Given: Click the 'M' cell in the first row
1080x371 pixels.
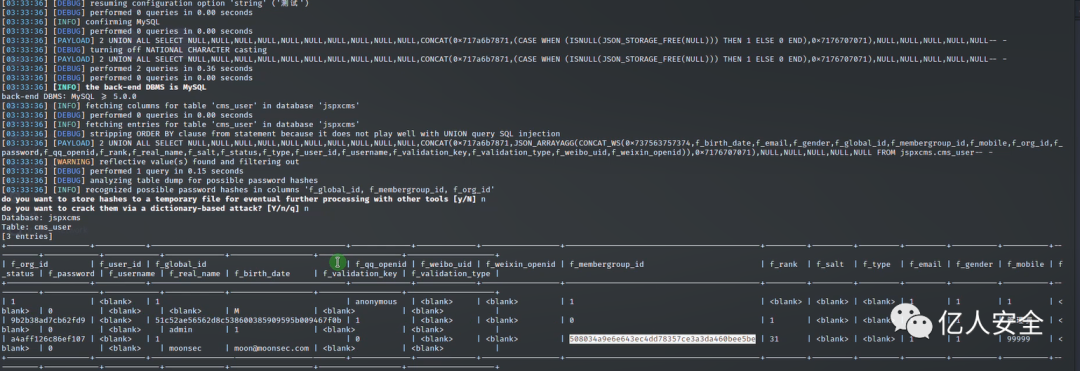Looking at the screenshot, I should tap(236, 311).
